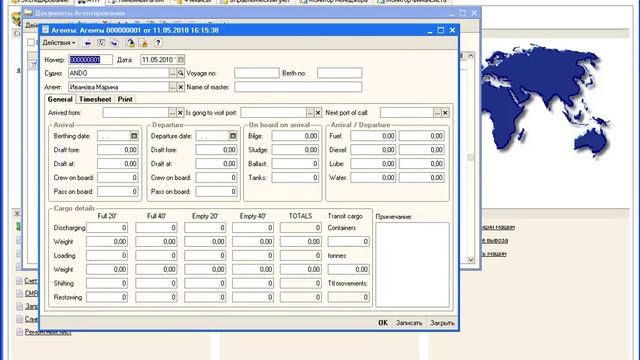The height and width of the screenshot is (360, 640).
Task: Click the OK button
Action: [x=383, y=323]
